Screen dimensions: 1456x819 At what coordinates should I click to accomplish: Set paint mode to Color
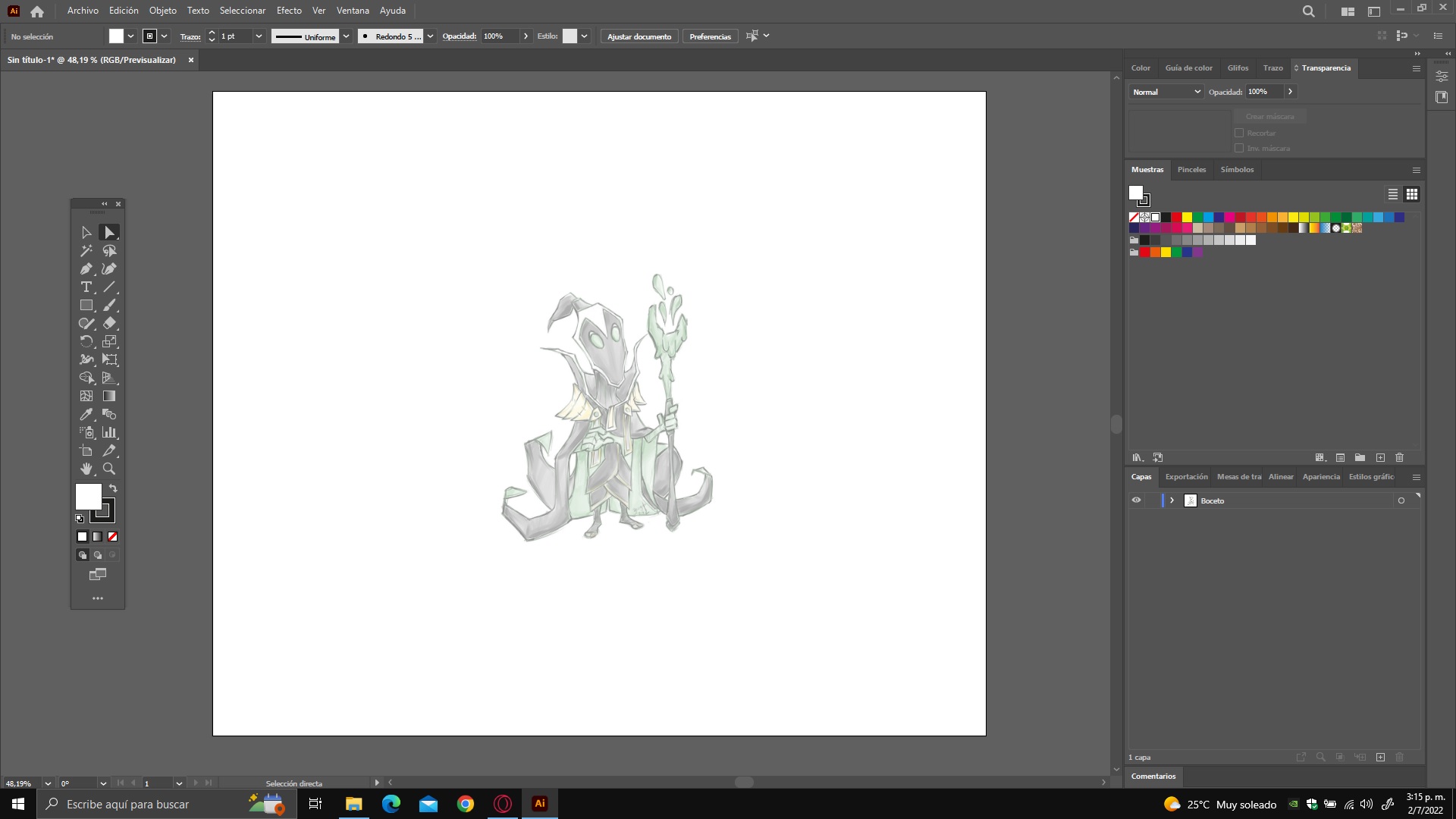click(83, 537)
